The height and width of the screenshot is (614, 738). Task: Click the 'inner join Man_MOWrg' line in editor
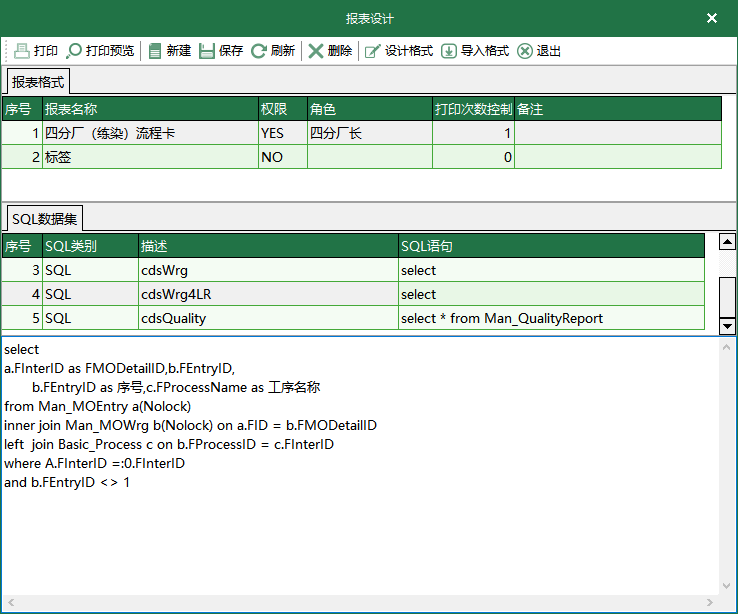coord(191,425)
